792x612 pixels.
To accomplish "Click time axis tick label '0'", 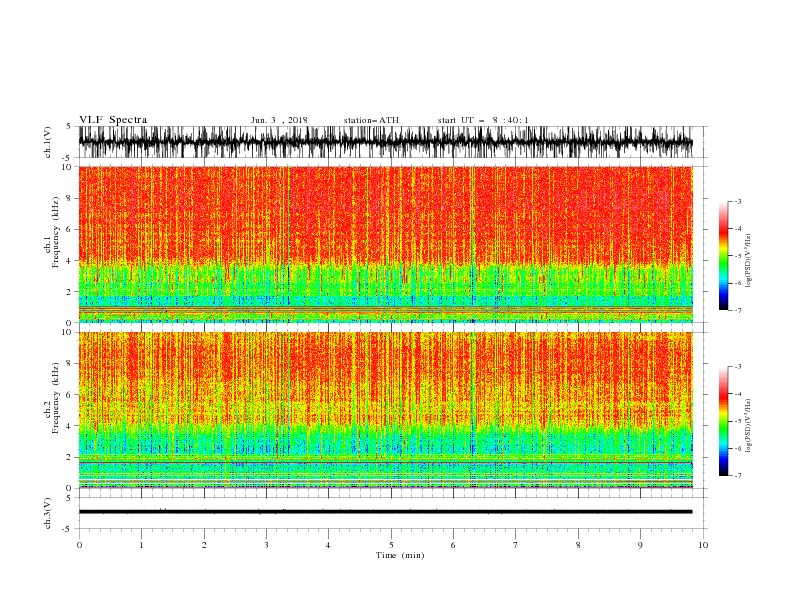I will (79, 545).
